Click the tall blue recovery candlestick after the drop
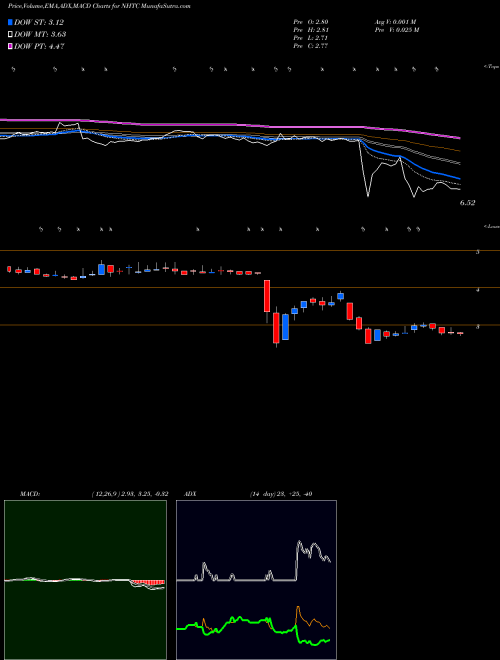Viewport: 500px width, 660px height. pos(285,327)
